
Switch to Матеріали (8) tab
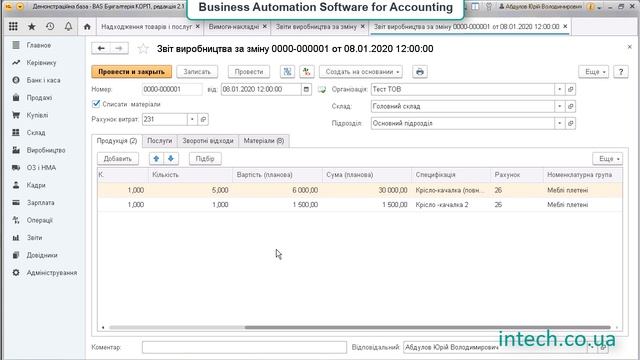tap(264, 141)
